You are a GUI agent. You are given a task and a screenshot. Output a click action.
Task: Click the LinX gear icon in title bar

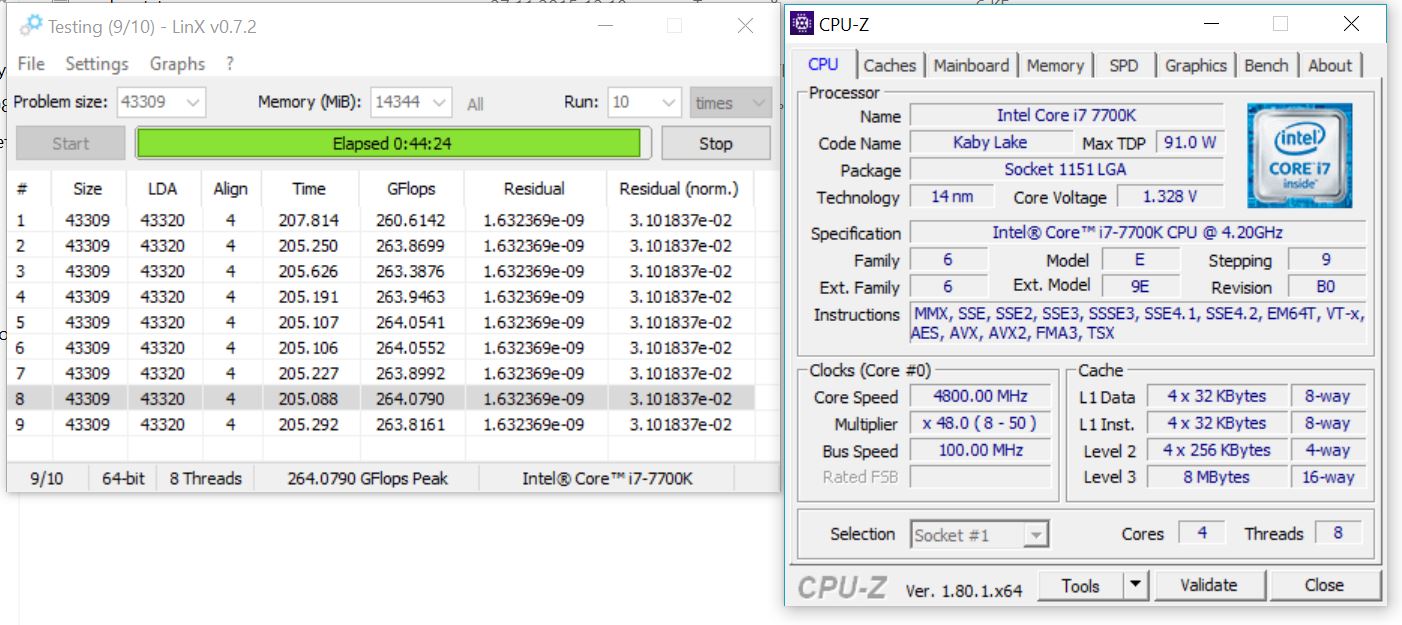point(31,26)
